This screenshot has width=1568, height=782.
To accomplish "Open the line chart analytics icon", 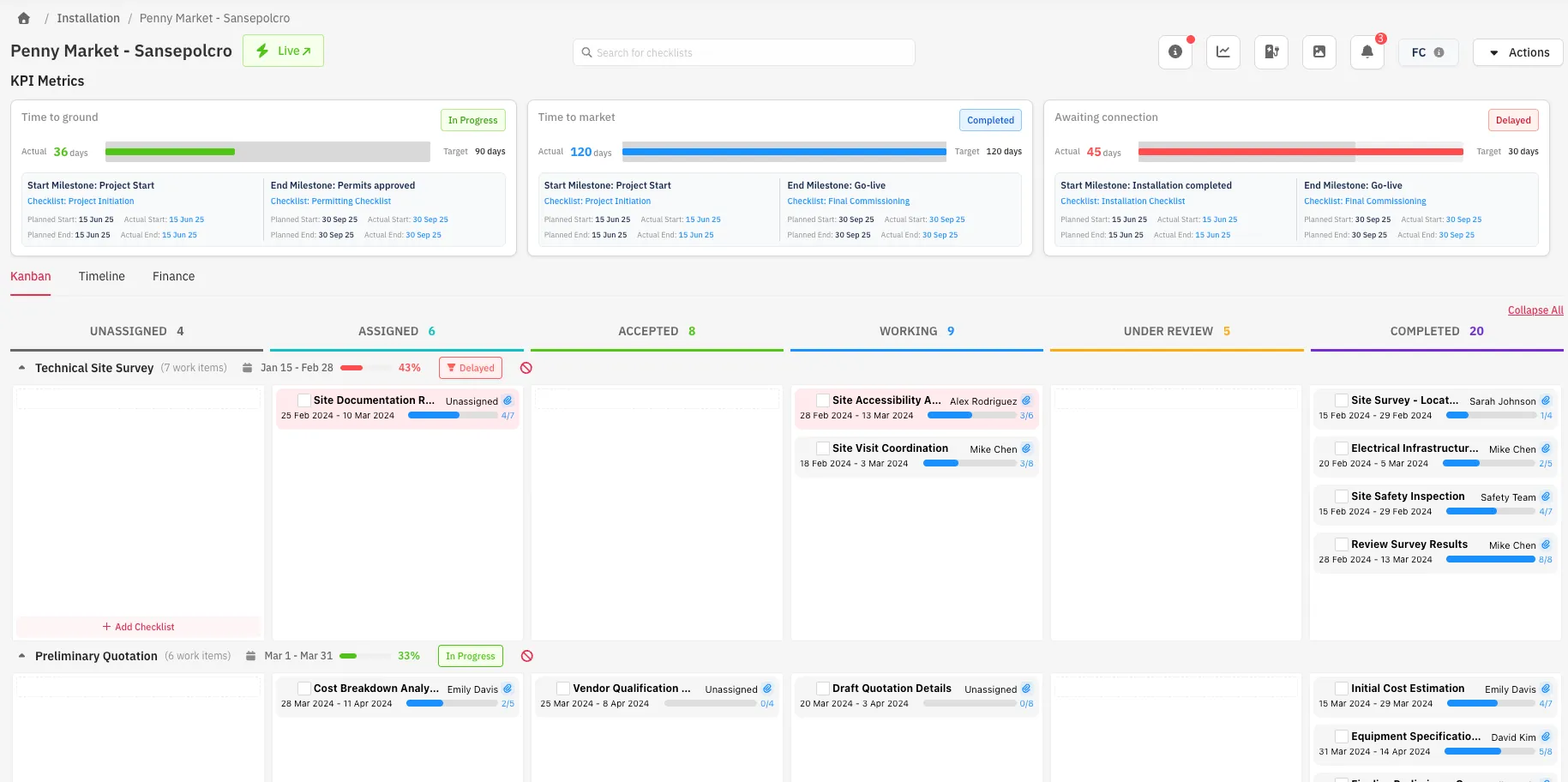I will click(x=1223, y=52).
